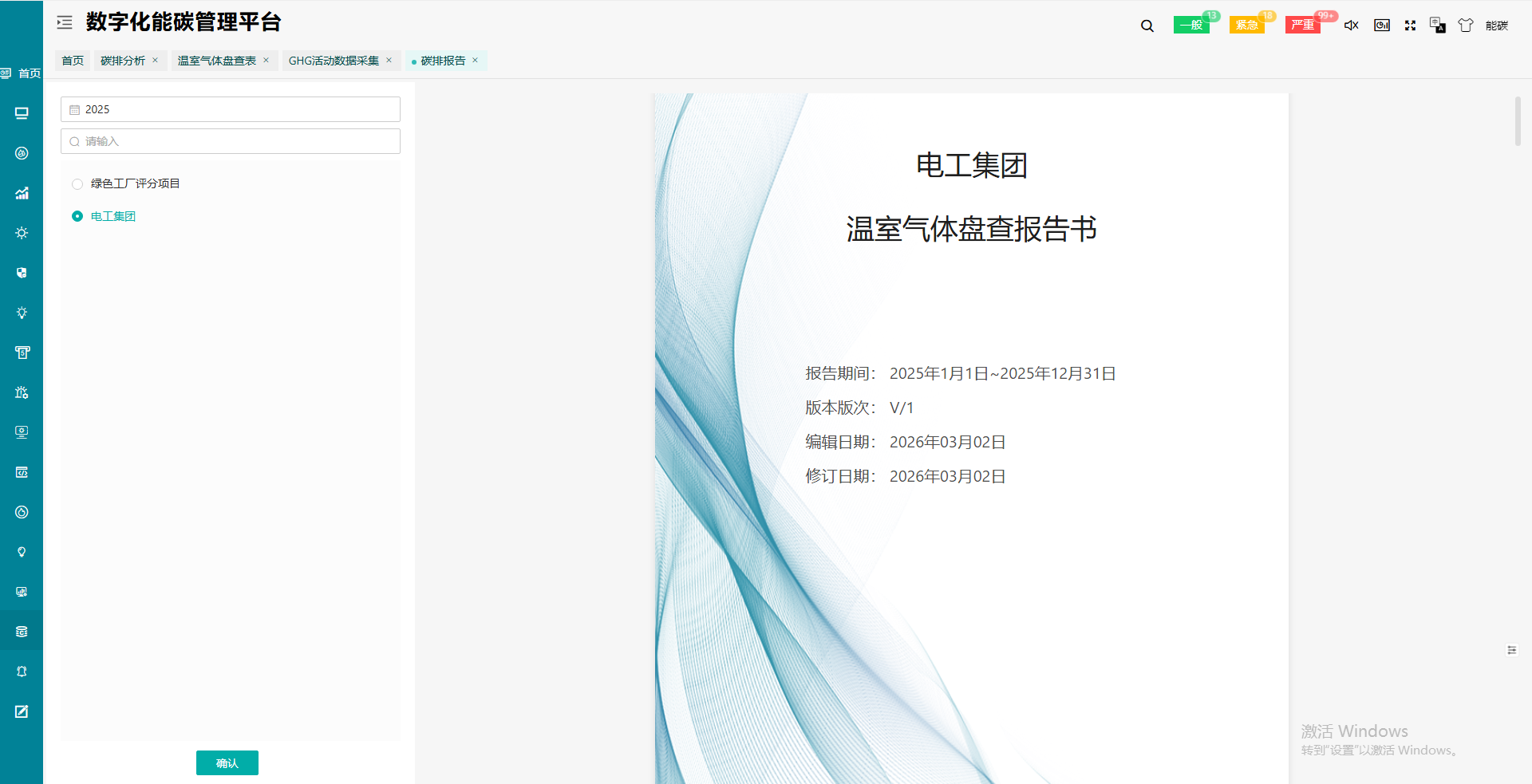The height and width of the screenshot is (784, 1532).
Task: Open theme skin via shirt icon
Action: coord(1465,26)
